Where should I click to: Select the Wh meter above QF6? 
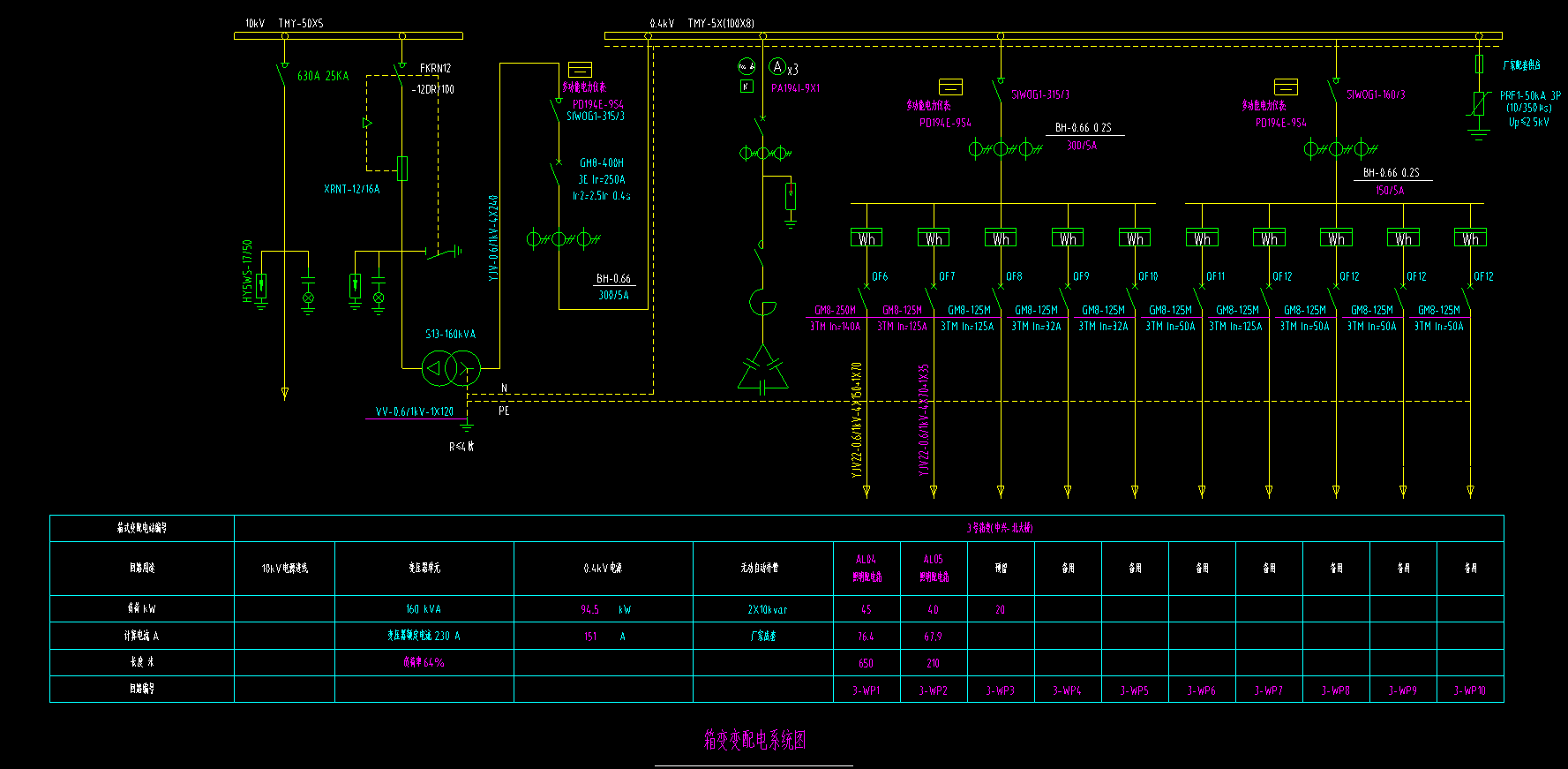pyautogui.click(x=867, y=238)
